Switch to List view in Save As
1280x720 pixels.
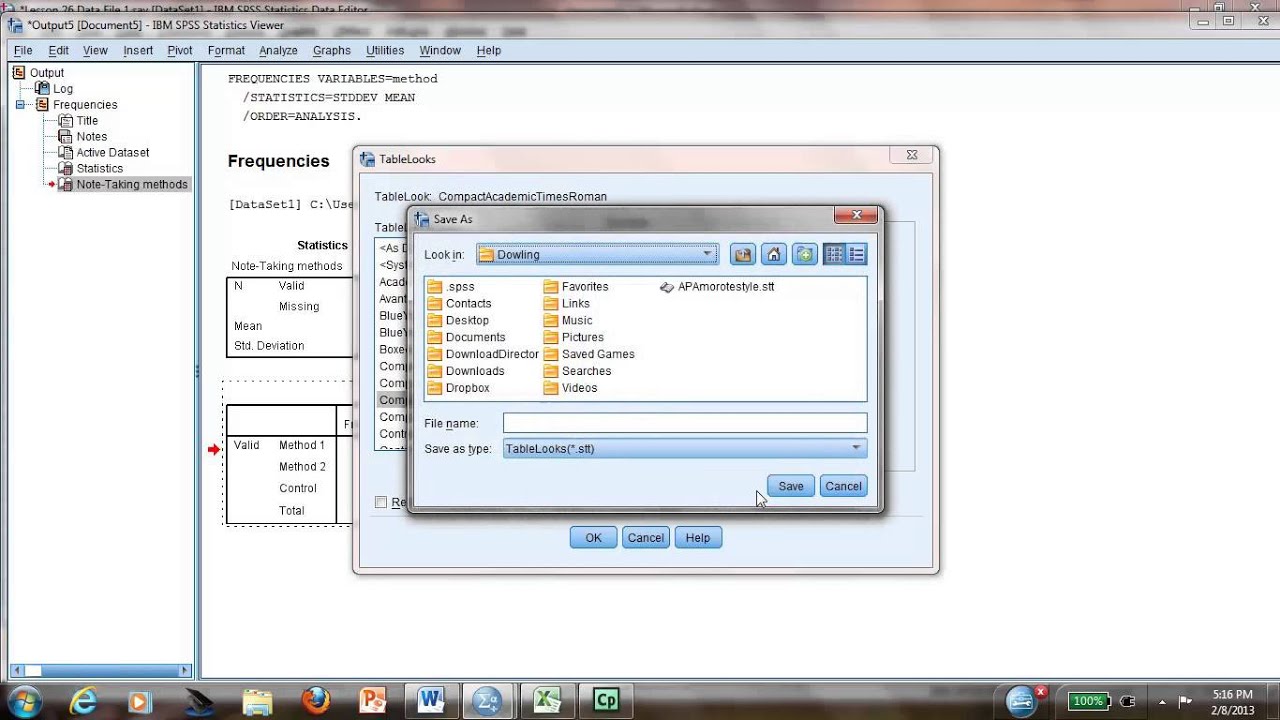[833, 255]
